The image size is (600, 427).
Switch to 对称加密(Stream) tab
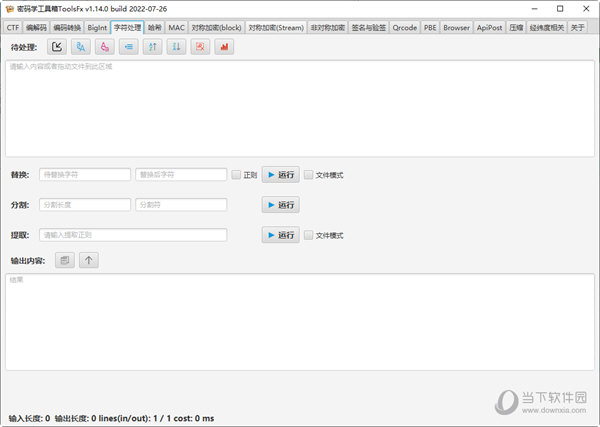point(276,28)
